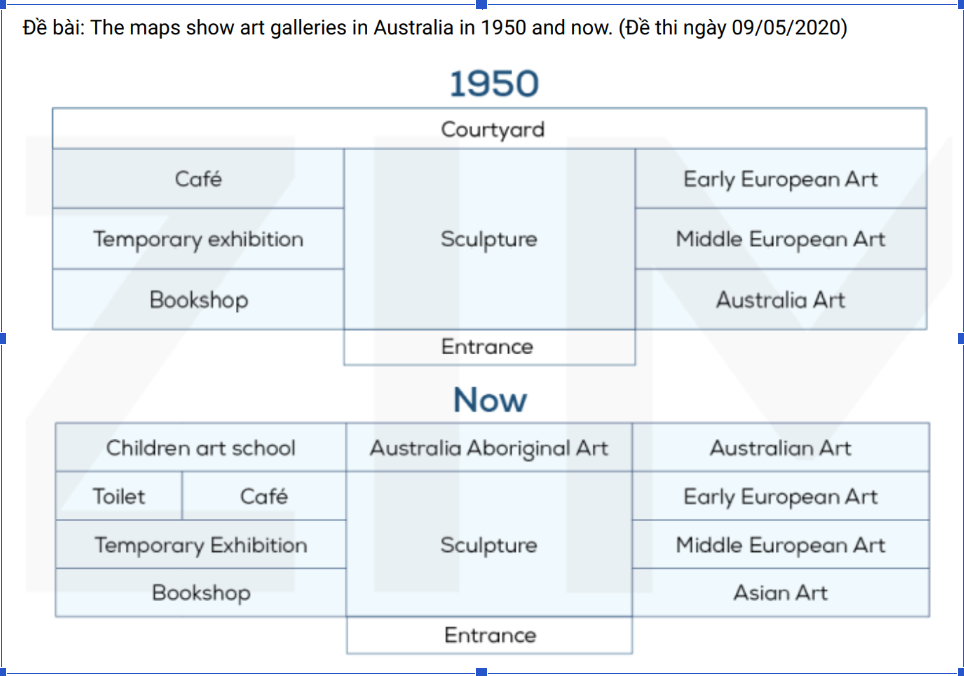Click the Now heading
Image resolution: width=964 pixels, height=676 pixels.
pos(490,400)
